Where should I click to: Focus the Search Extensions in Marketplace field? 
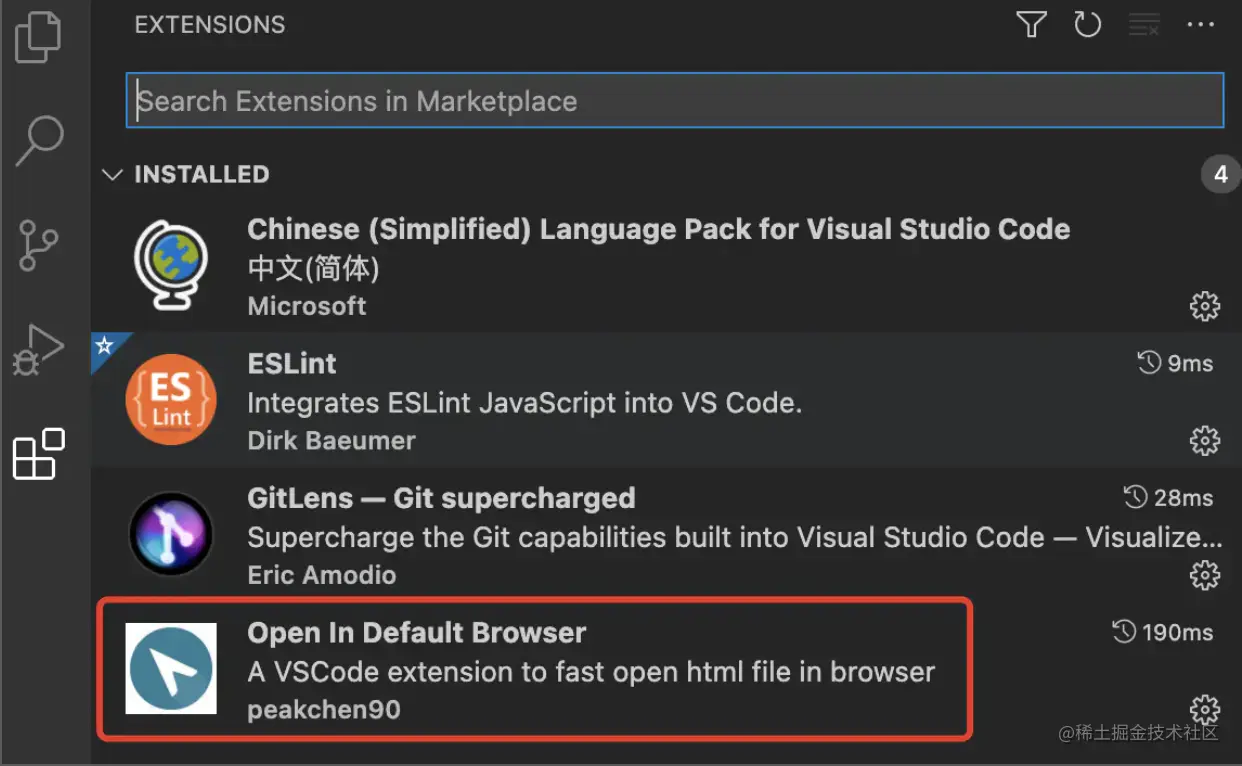[675, 100]
